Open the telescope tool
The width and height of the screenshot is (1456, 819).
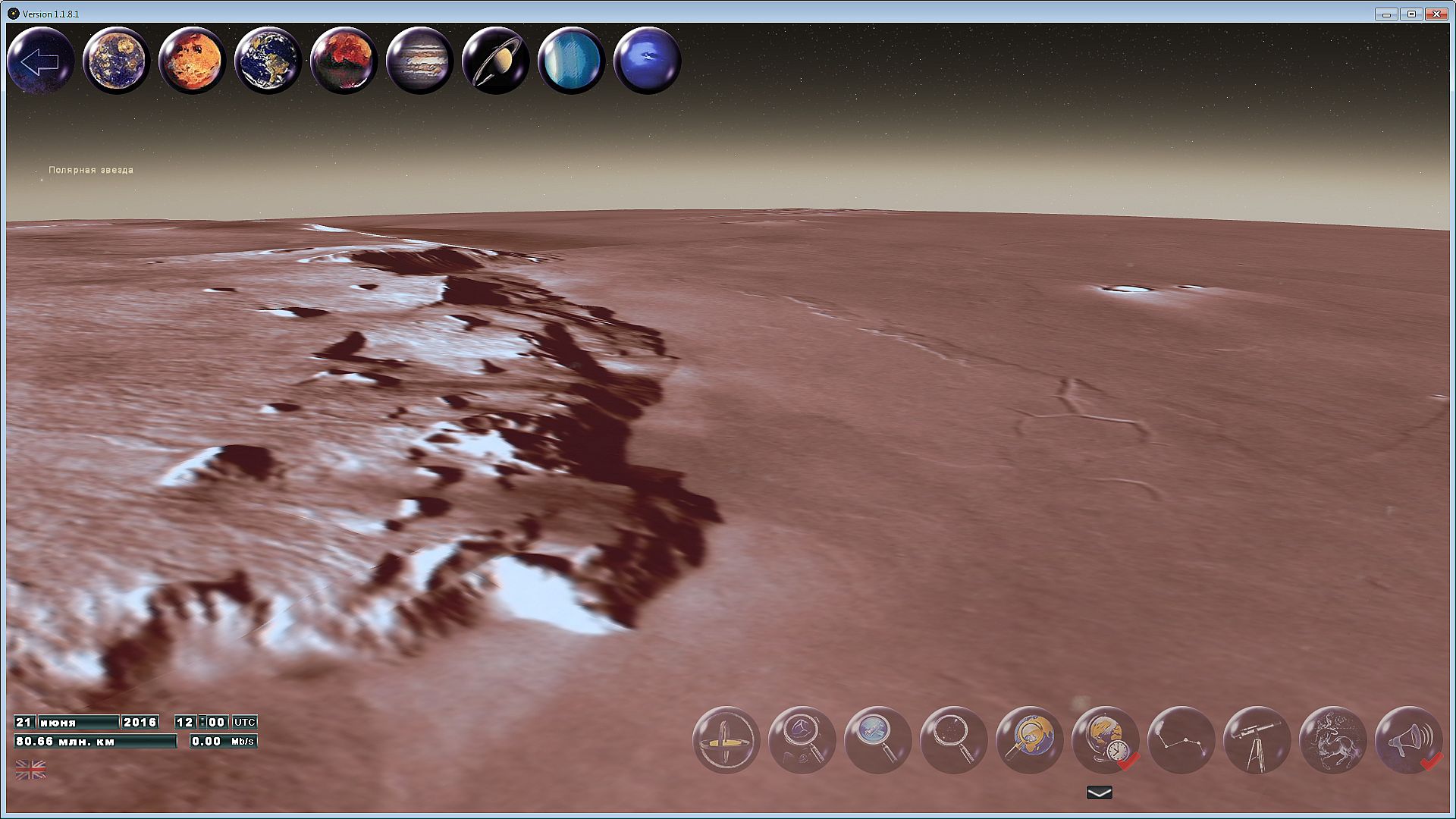tap(1257, 740)
